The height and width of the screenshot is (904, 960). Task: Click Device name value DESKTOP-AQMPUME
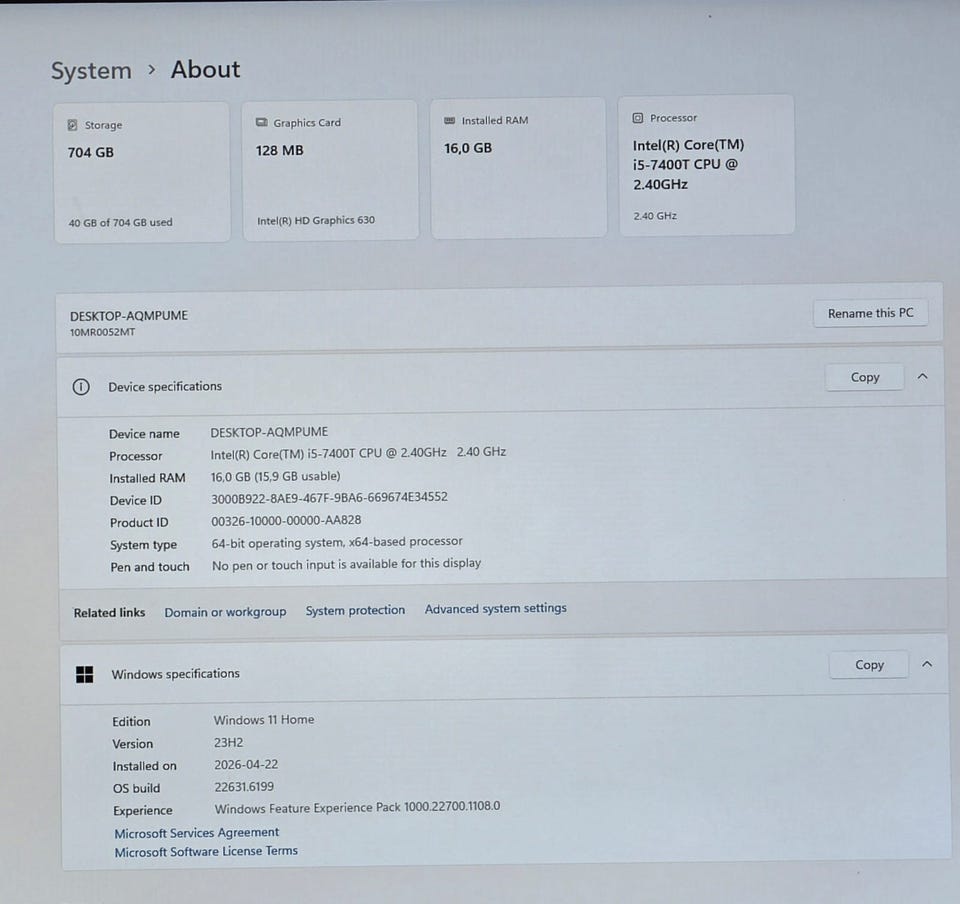(269, 432)
